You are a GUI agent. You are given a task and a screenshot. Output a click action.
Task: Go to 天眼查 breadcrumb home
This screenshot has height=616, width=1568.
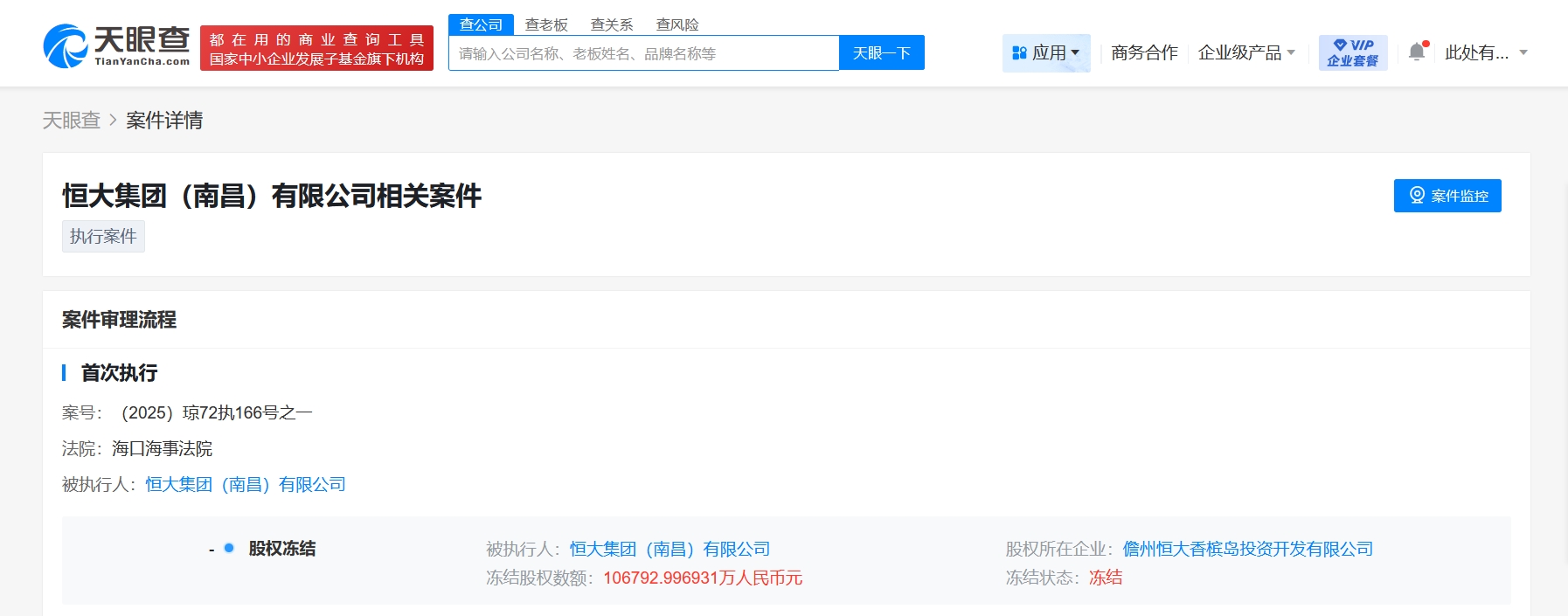(x=72, y=121)
